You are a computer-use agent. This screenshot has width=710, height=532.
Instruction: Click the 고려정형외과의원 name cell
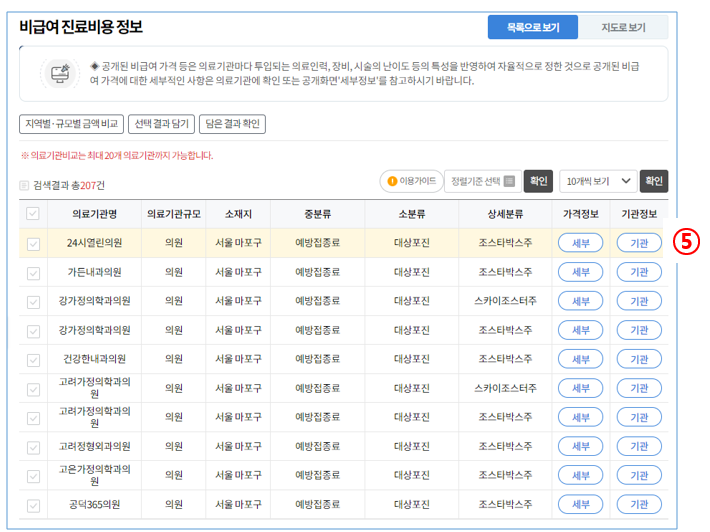pyautogui.click(x=94, y=446)
